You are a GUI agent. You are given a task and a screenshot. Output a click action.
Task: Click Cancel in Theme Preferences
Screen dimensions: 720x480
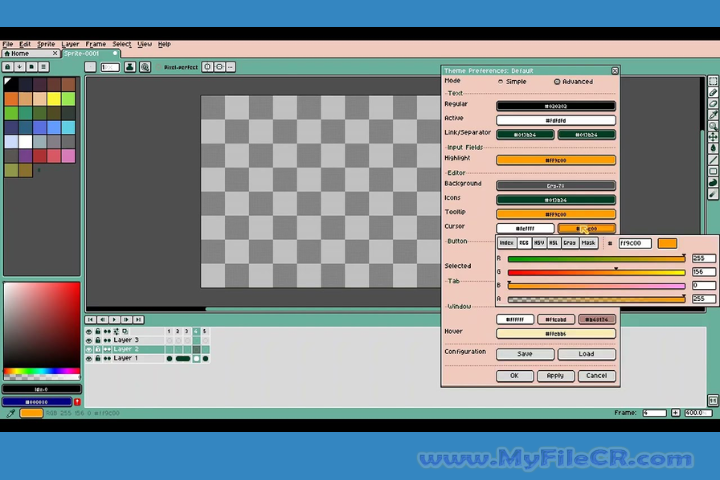[596, 376]
